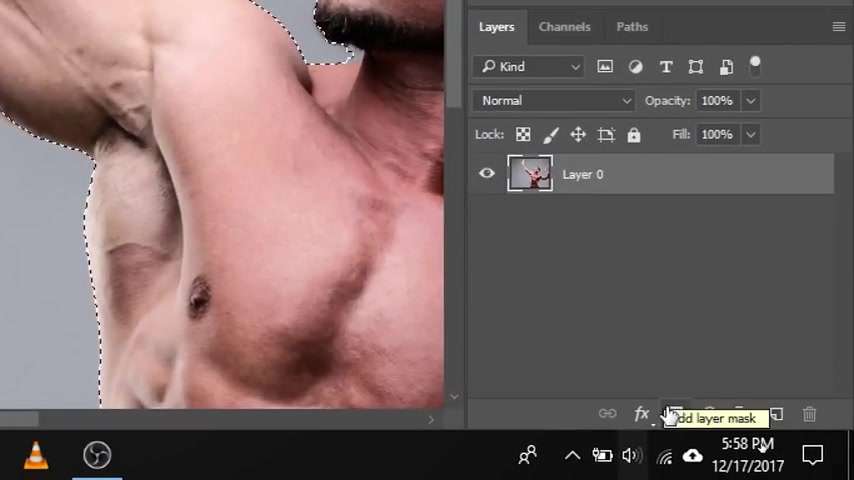The height and width of the screenshot is (480, 854).
Task: Open the volume control tray icon
Action: tap(632, 455)
